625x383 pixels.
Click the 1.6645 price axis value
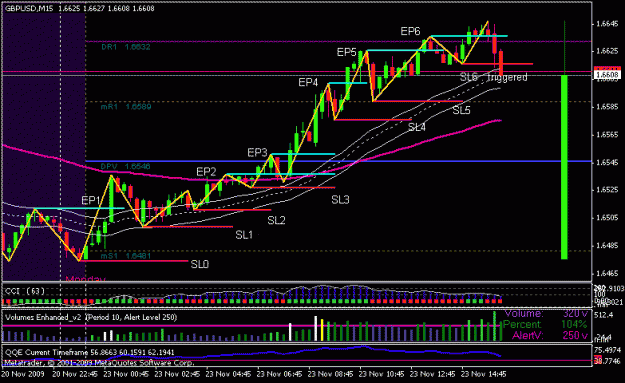(607, 24)
